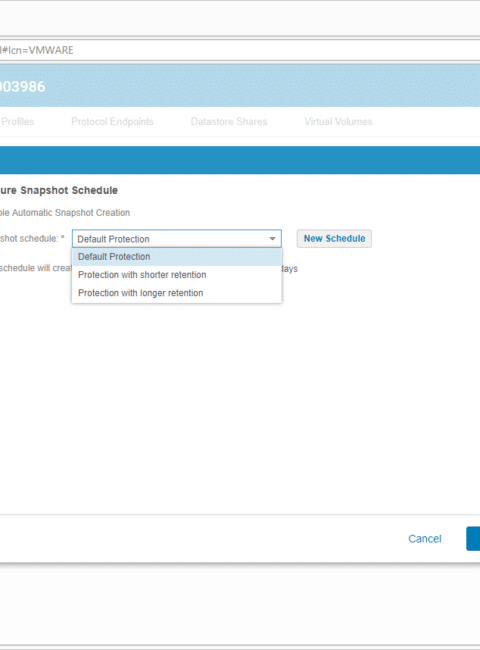480x650 pixels.
Task: Click the red required asterisk beside schedule label
Action: (x=63, y=238)
